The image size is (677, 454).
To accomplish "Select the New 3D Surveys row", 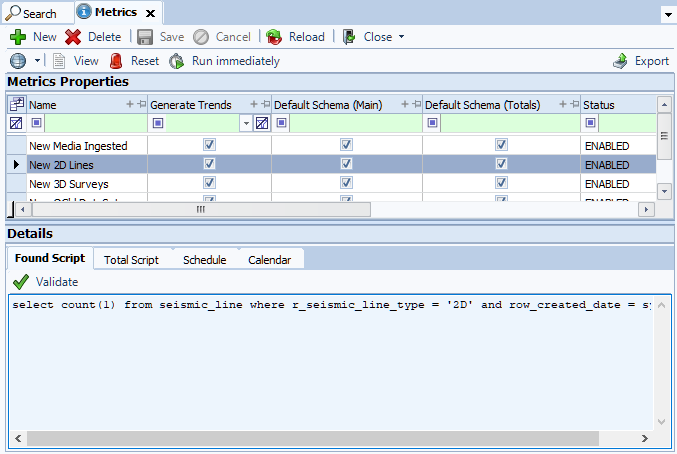I will pyautogui.click(x=332, y=183).
